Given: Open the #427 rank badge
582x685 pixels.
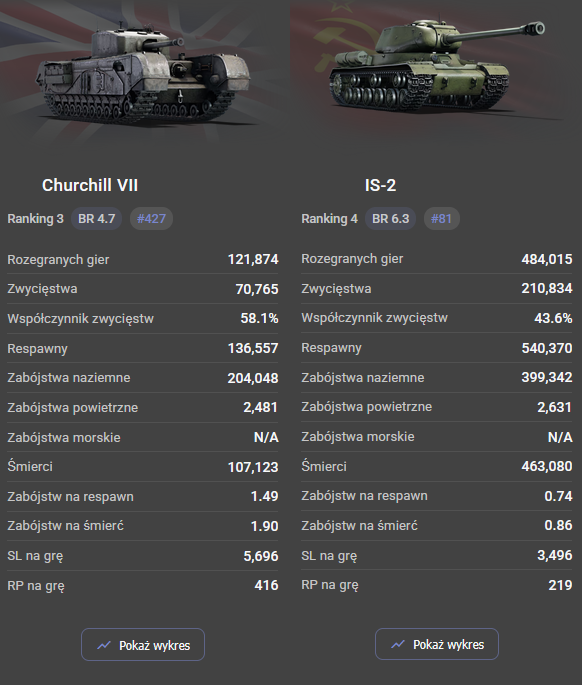Looking at the screenshot, I should (x=151, y=218).
